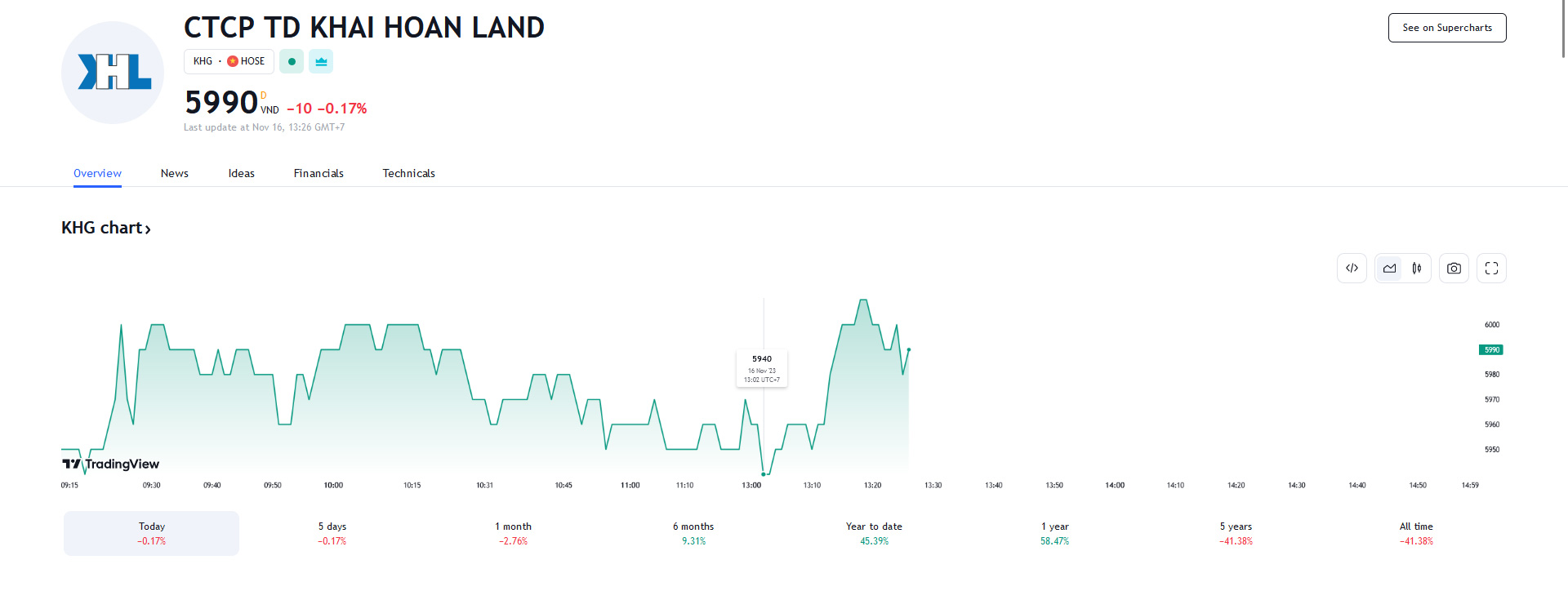
Task: Switch to the candlestick chart icon
Action: 1417,268
